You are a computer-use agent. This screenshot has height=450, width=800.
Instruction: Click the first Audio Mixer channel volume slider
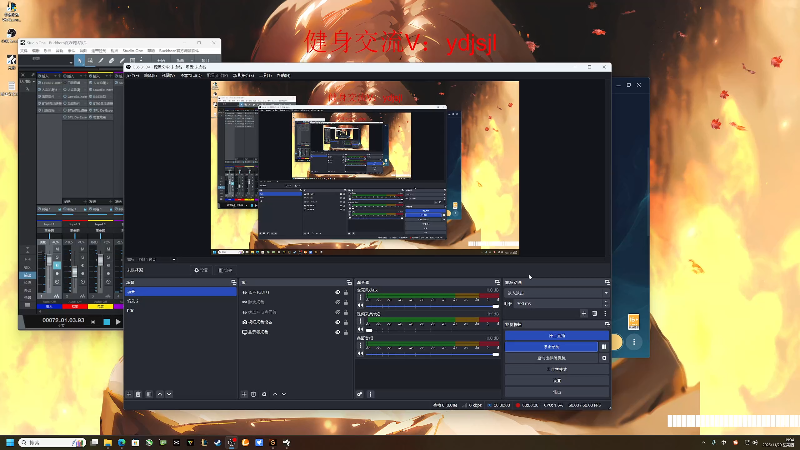point(433,306)
